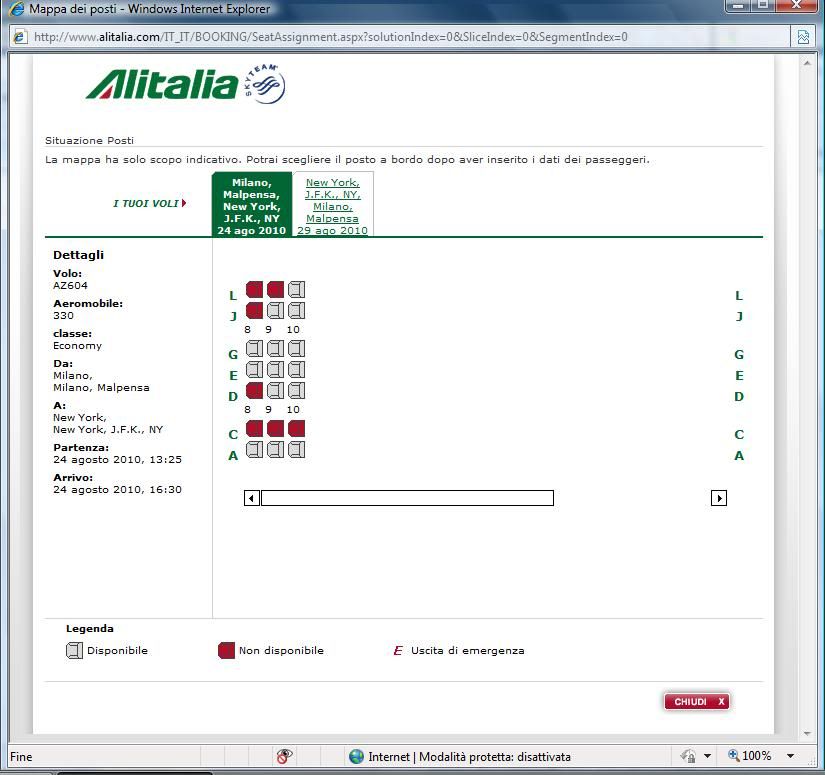Click the Uscita di emergenza legend text
This screenshot has width=825, height=775.
point(468,651)
